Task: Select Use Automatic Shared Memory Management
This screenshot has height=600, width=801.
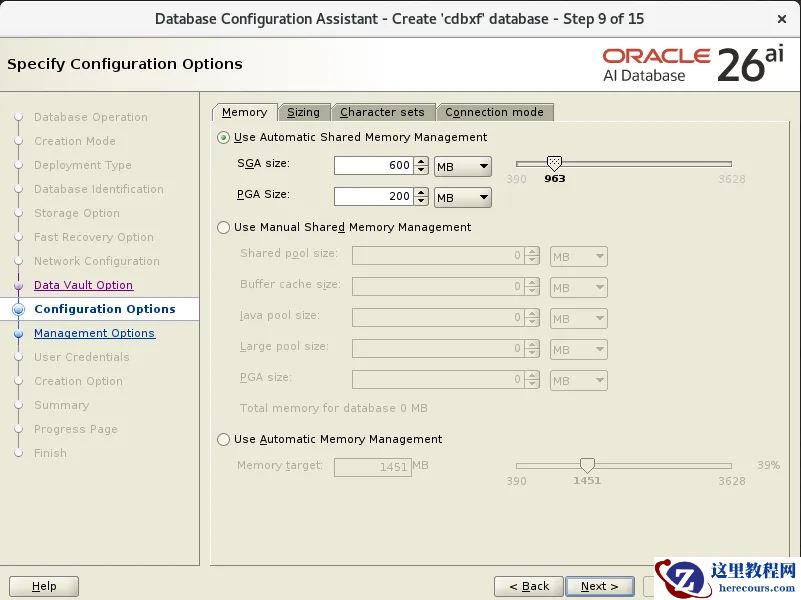Action: click(x=223, y=137)
